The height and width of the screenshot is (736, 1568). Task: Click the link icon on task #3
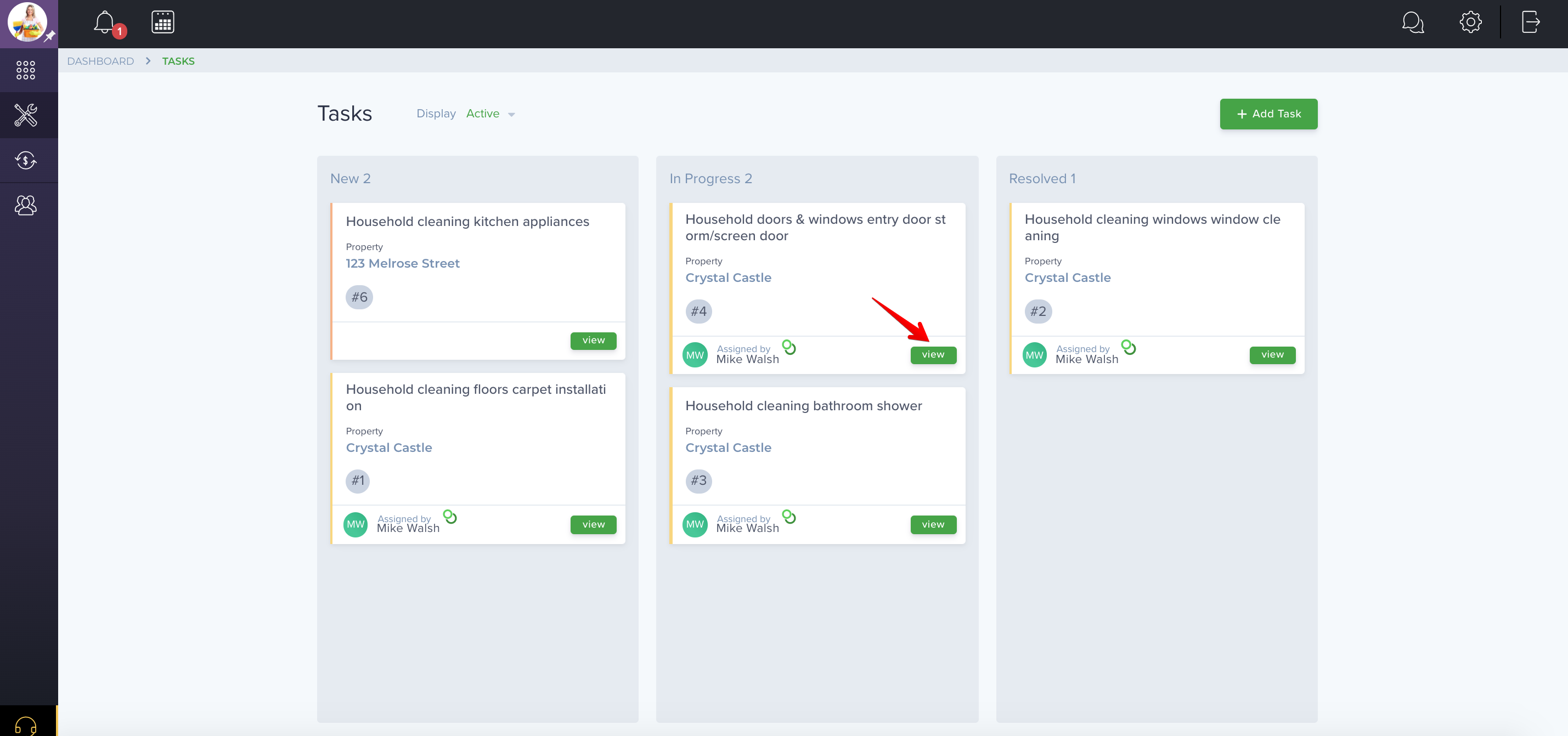[789, 517]
